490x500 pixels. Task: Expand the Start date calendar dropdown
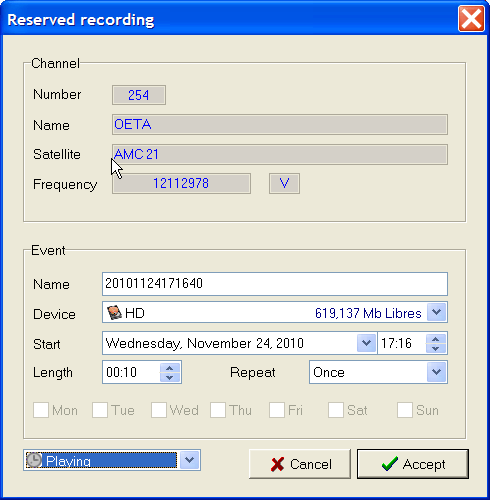click(366, 343)
